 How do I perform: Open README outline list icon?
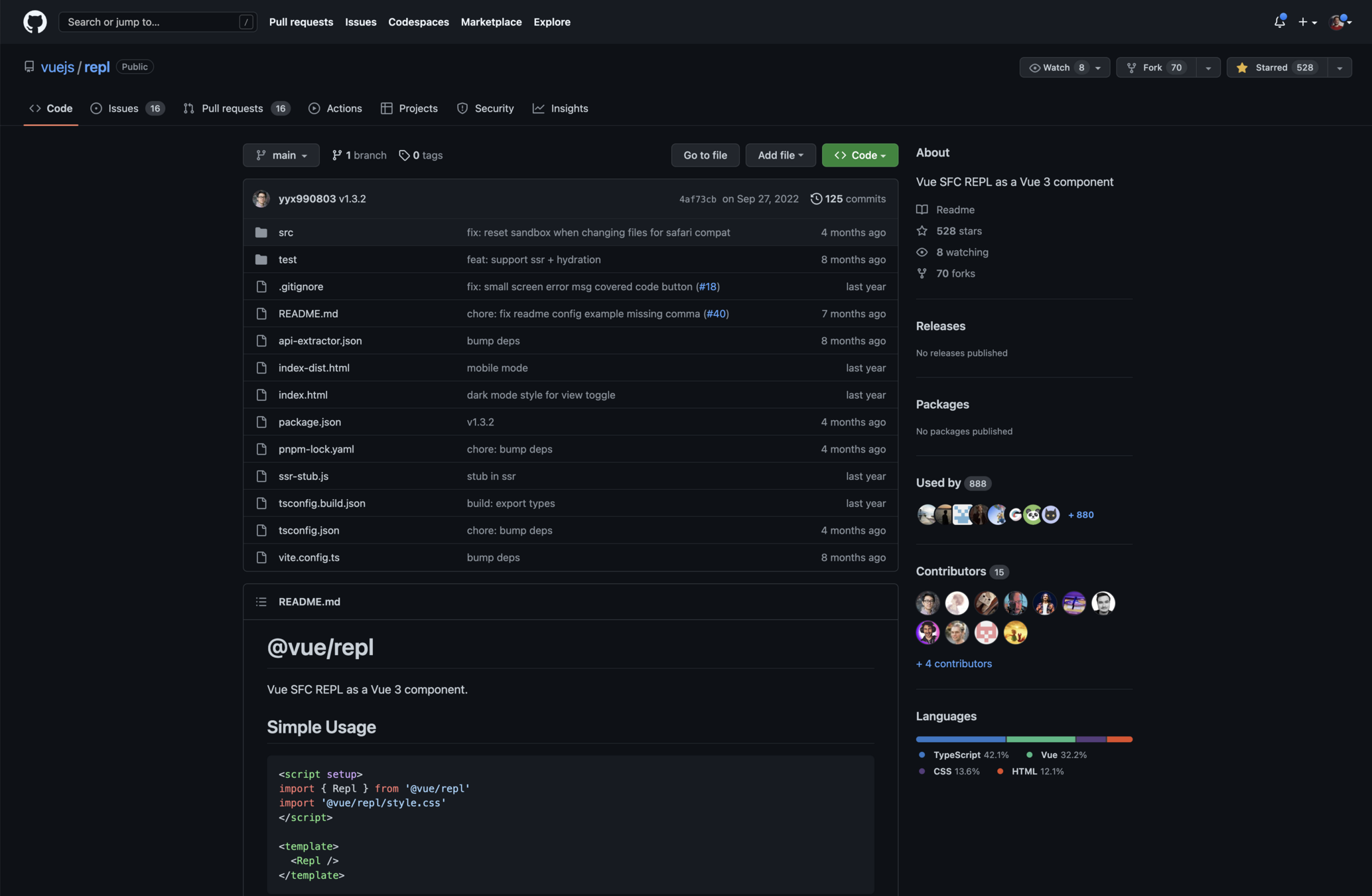pos(261,601)
